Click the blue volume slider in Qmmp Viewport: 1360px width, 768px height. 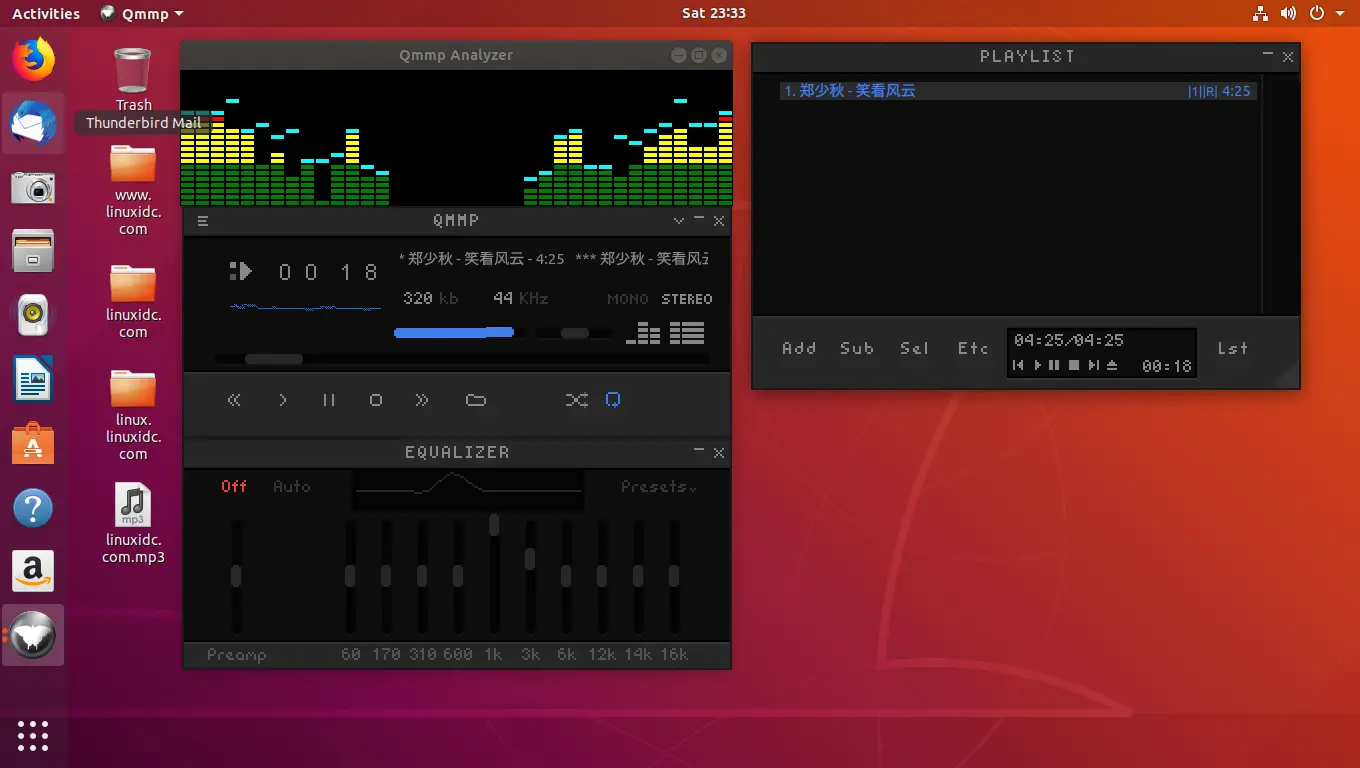(455, 333)
